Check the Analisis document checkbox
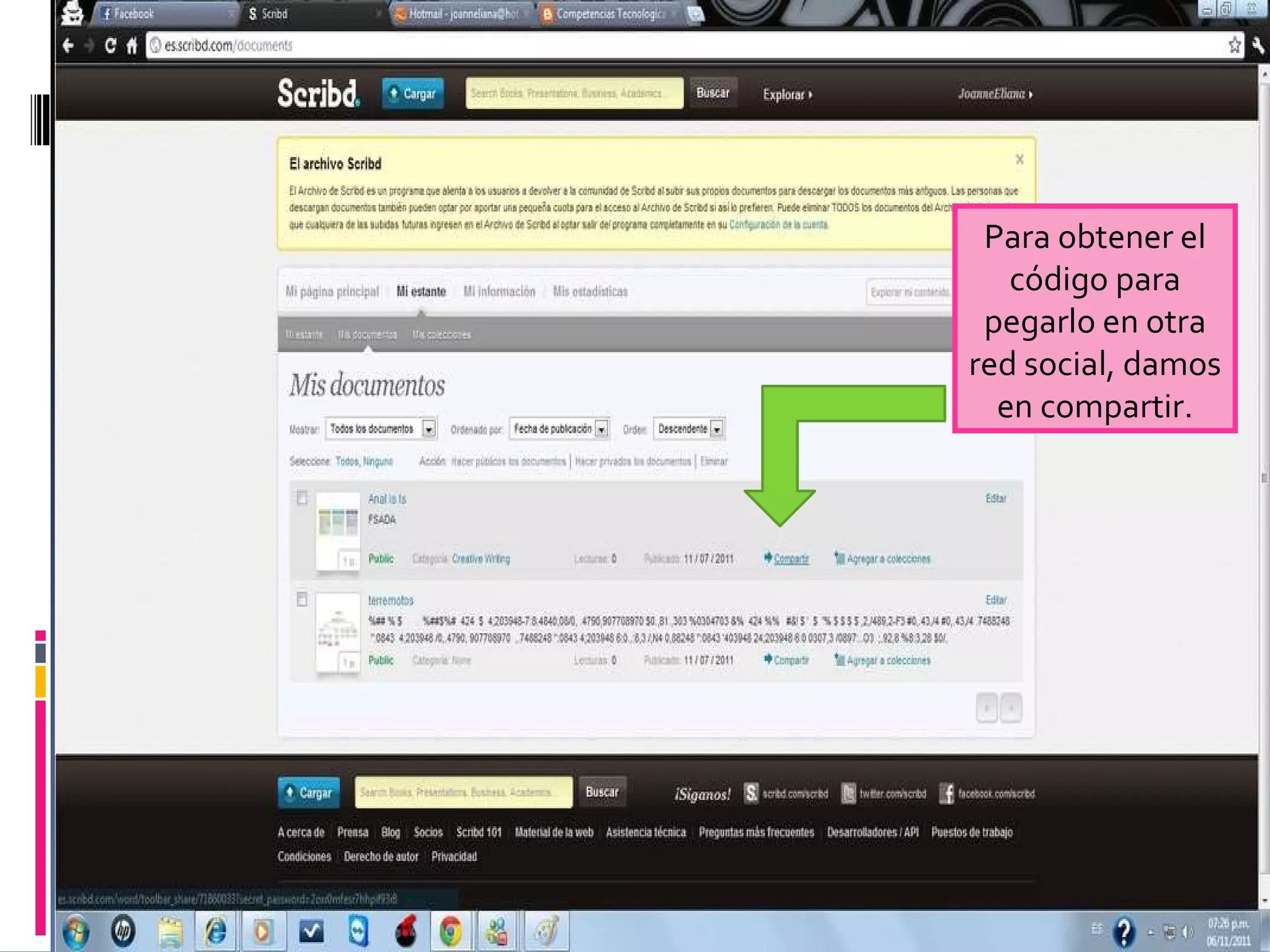The image size is (1270, 952). [302, 498]
